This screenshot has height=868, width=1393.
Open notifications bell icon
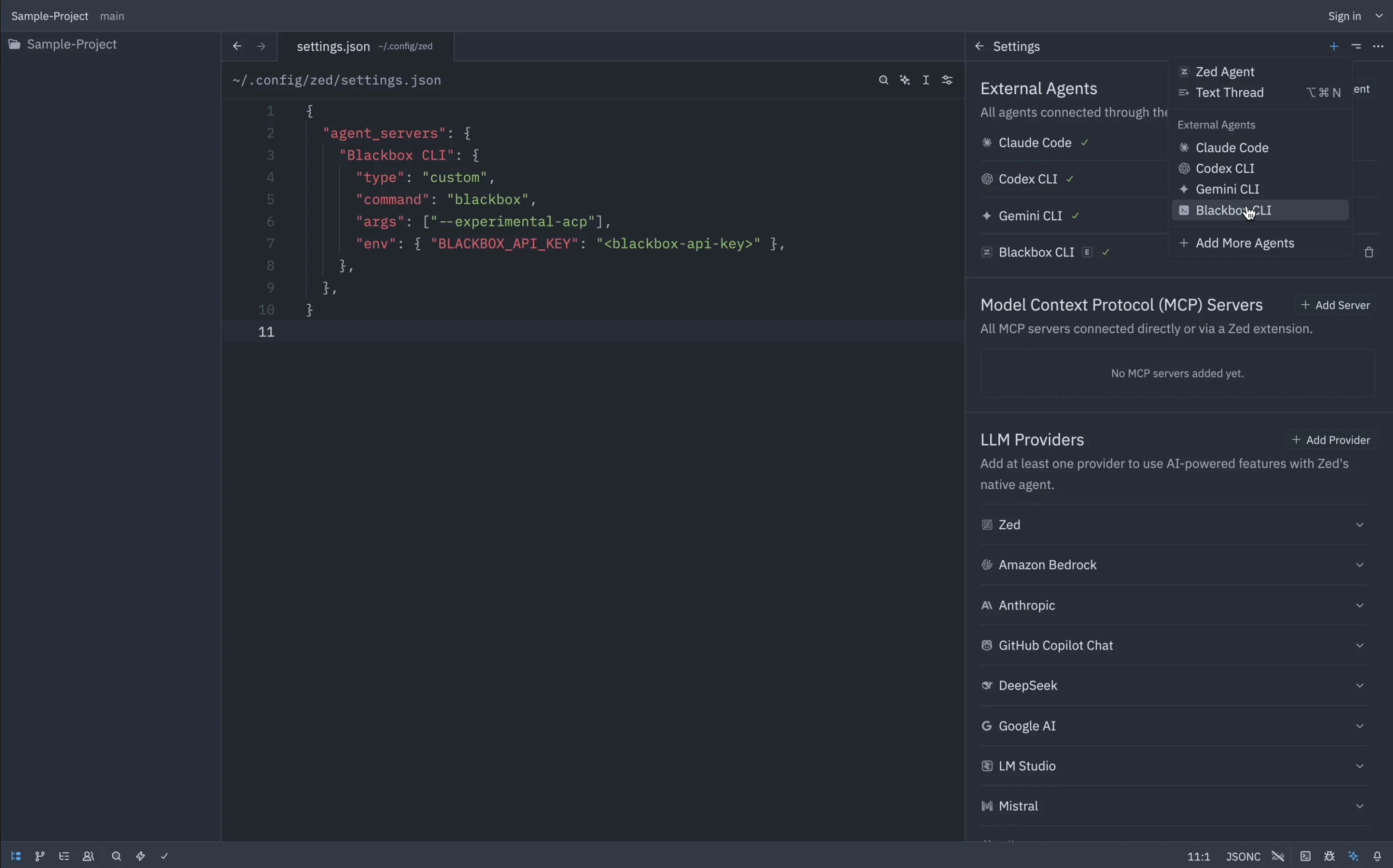[x=1377, y=856]
